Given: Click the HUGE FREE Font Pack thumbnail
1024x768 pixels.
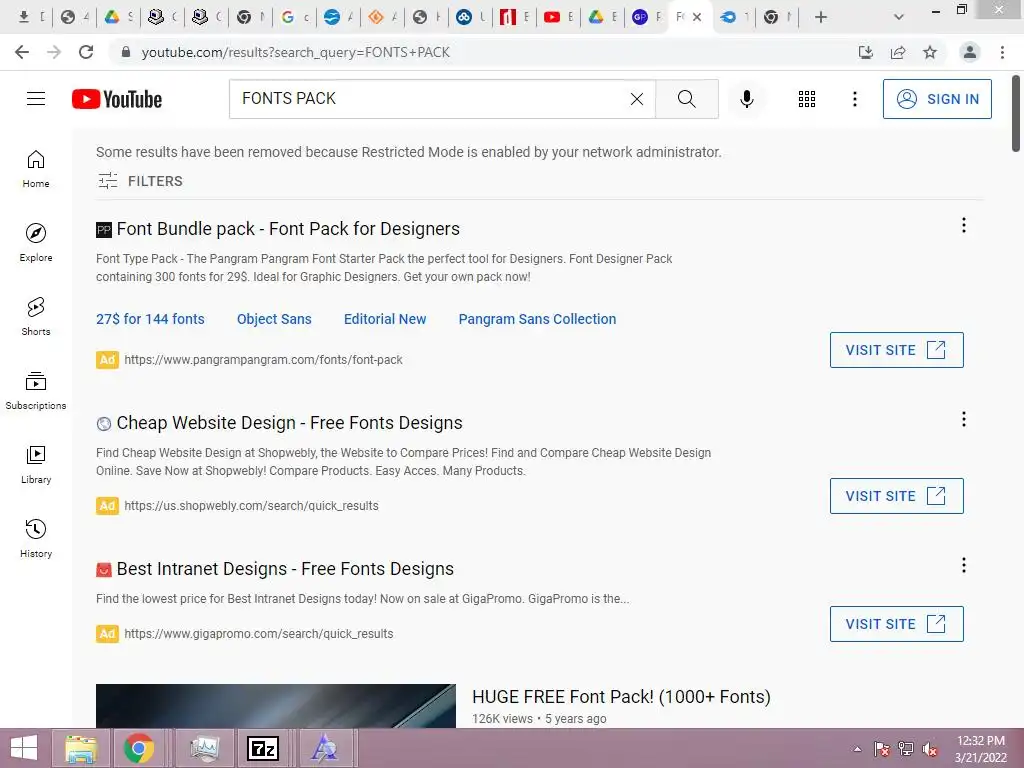Looking at the screenshot, I should tap(276, 706).
